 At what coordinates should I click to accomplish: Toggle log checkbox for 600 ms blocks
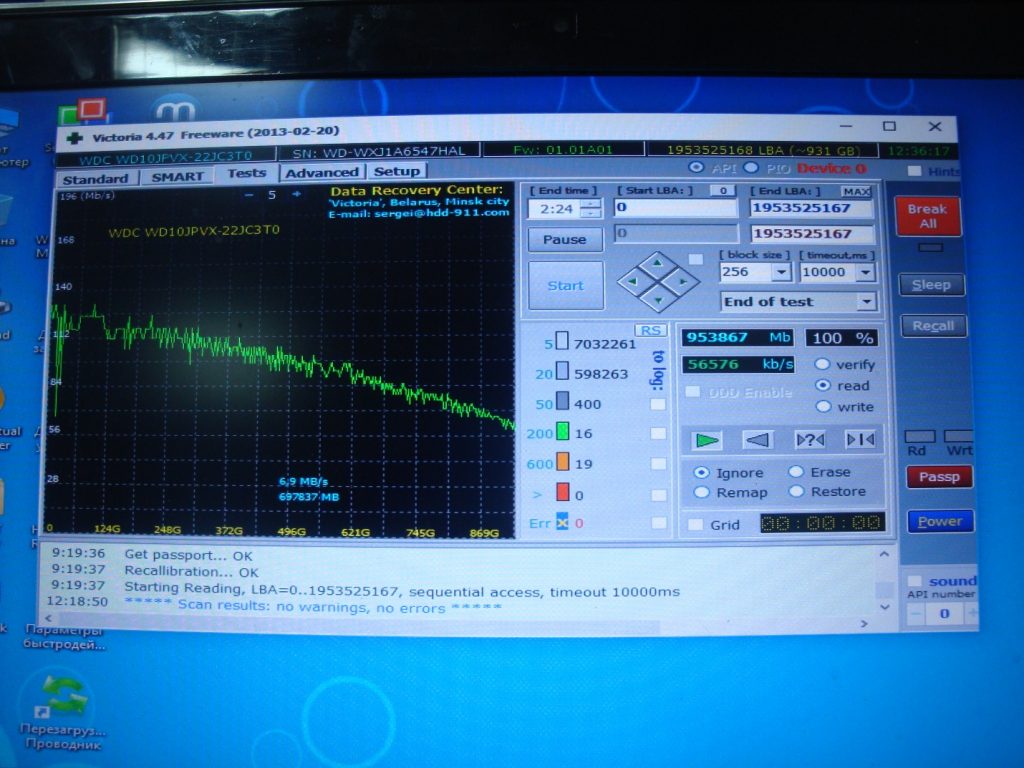(x=658, y=463)
